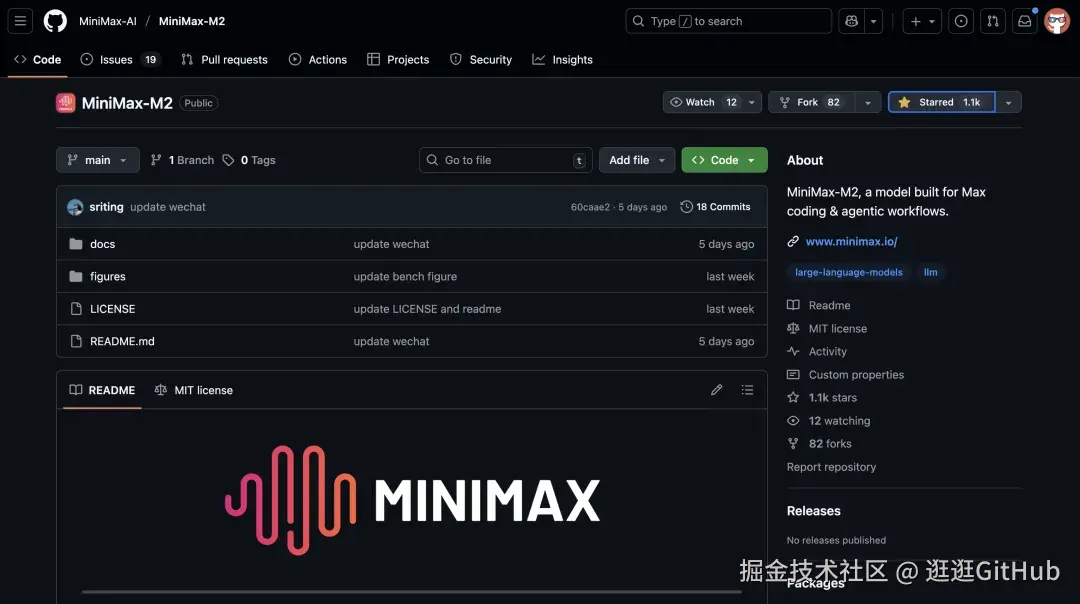Open the Add file dropdown
Screen dimensions: 1080x604
pos(636,160)
